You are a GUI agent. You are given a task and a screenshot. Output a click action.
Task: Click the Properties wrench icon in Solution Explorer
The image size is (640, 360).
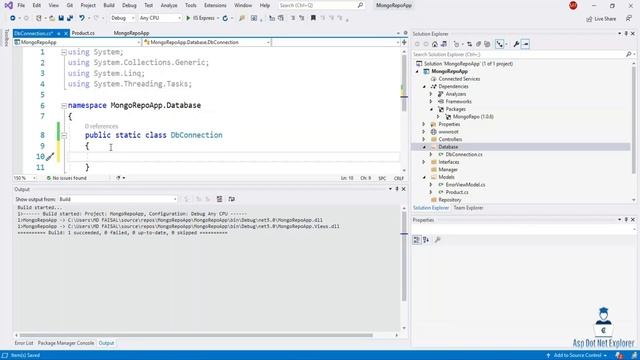coord(516,44)
